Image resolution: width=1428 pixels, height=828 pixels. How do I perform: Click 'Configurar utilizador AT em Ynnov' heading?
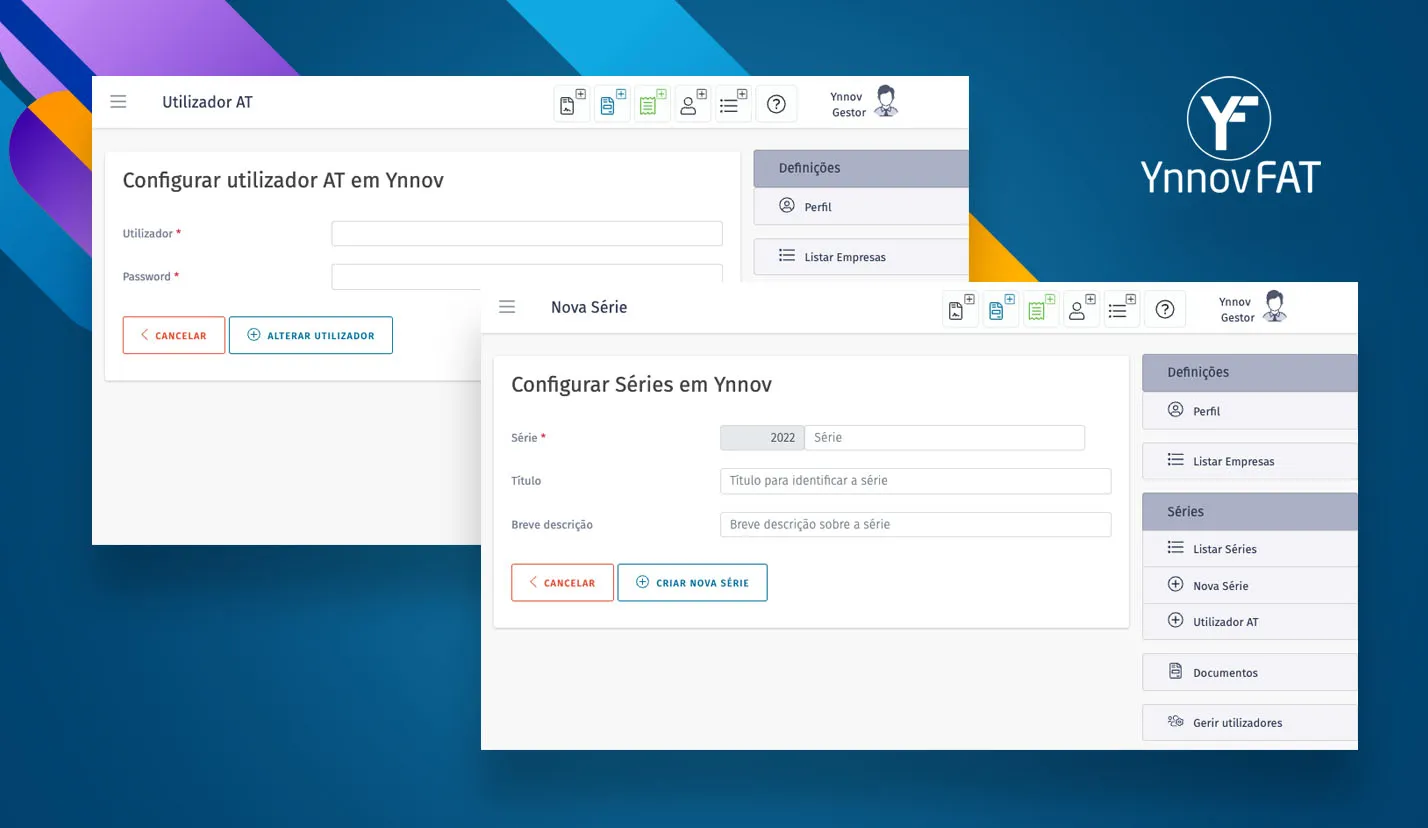[x=283, y=180]
